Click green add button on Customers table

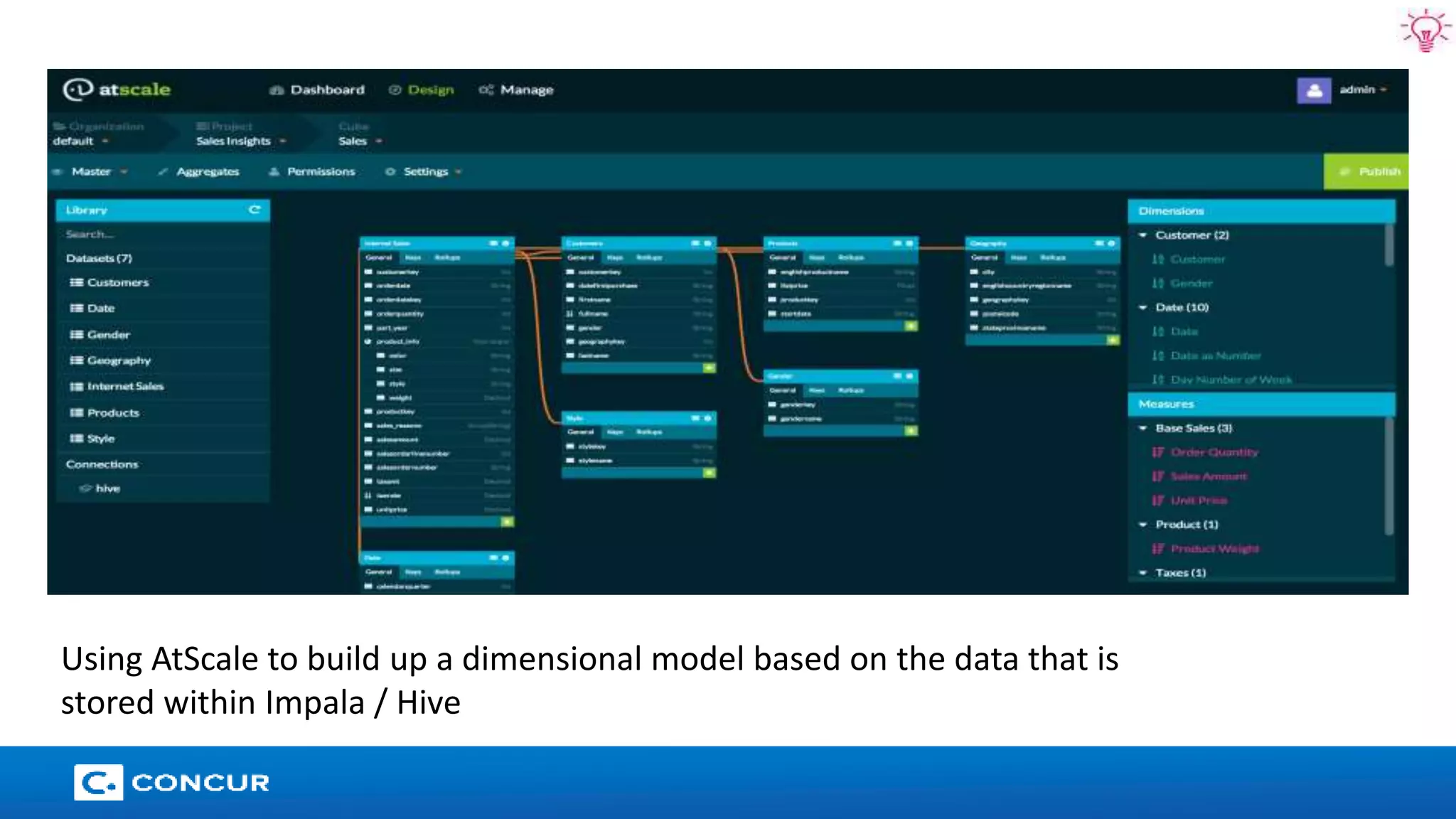point(709,368)
